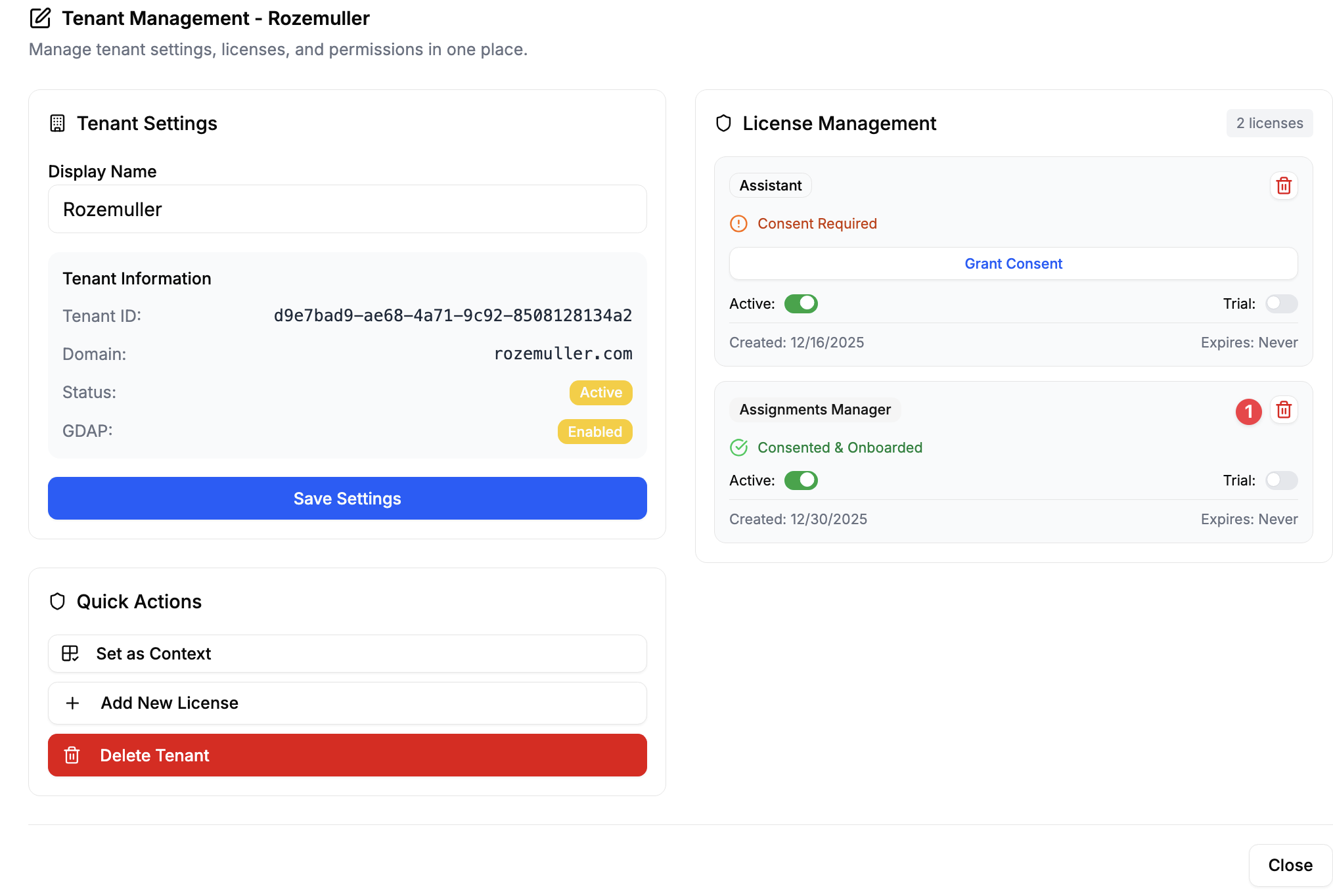This screenshot has width=1333, height=896.
Task: Click the orange Consent Required warning icon
Action: [738, 224]
